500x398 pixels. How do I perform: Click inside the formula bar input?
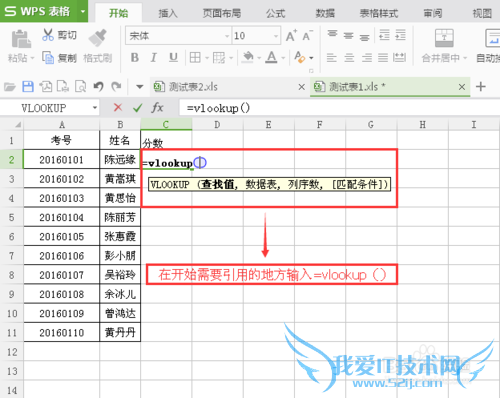tap(339, 108)
